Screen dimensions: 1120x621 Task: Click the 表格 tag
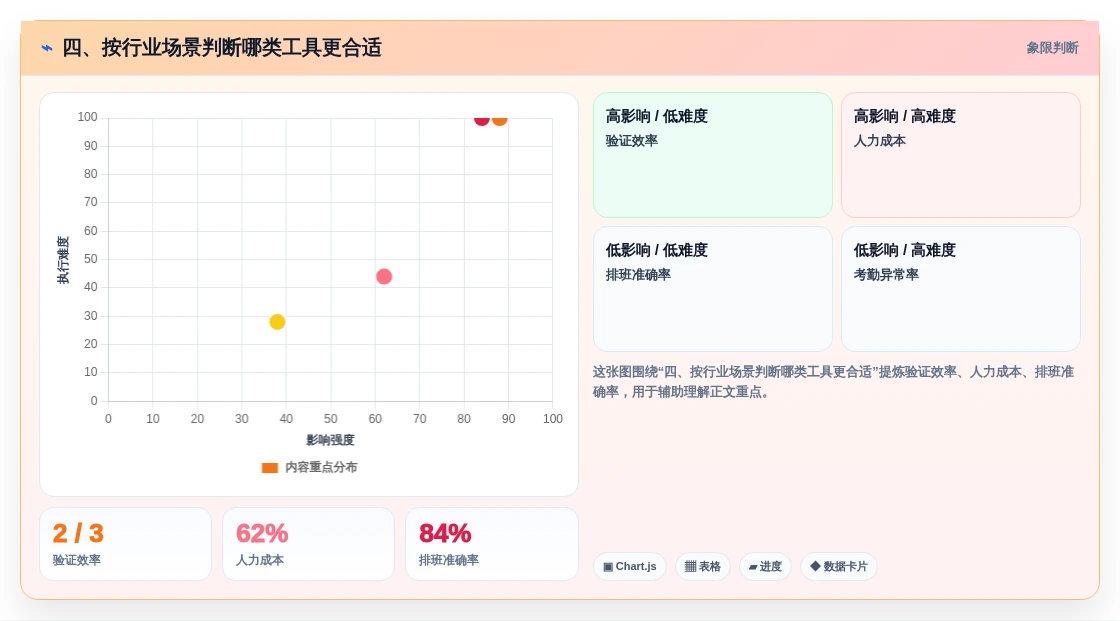703,567
